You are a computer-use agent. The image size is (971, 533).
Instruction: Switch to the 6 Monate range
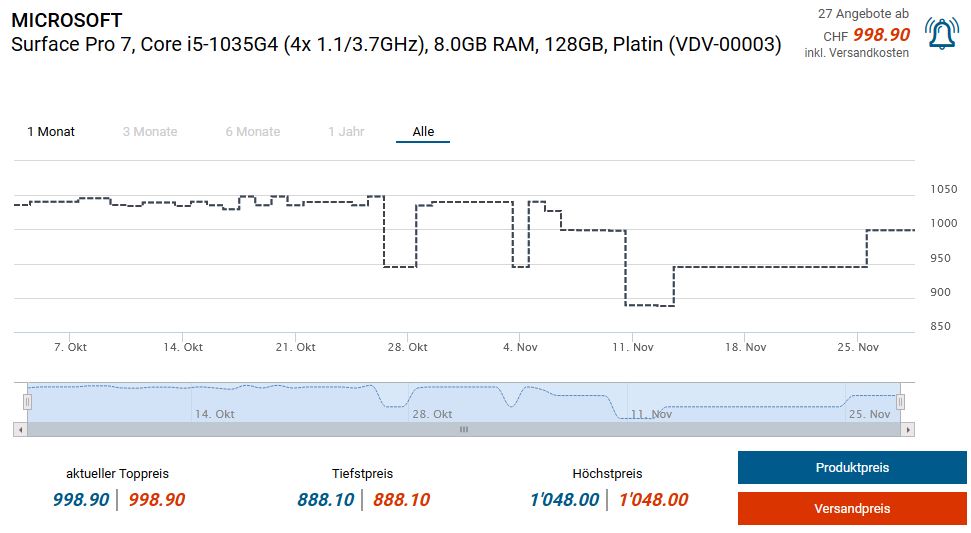point(252,132)
